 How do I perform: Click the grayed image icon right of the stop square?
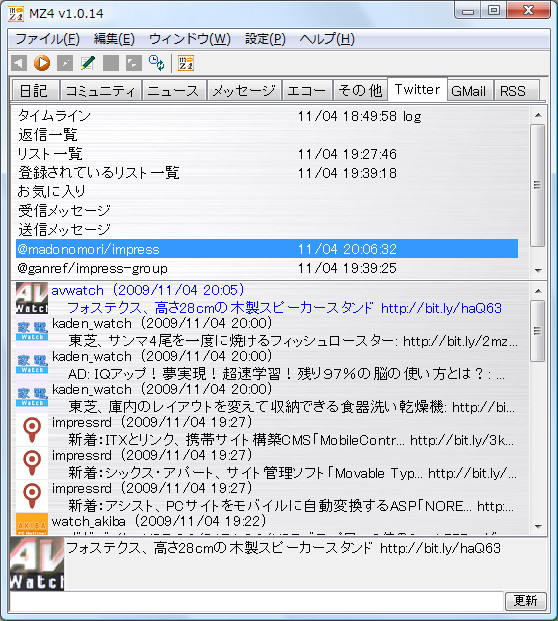click(x=134, y=63)
